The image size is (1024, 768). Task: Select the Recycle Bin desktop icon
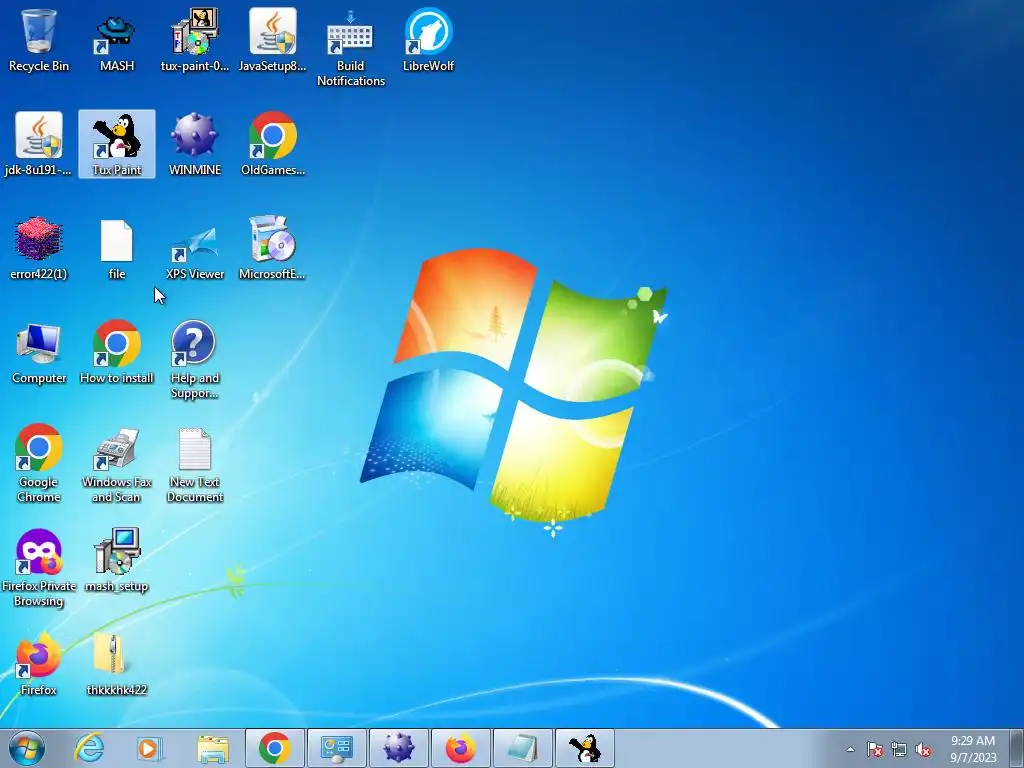pos(39,40)
